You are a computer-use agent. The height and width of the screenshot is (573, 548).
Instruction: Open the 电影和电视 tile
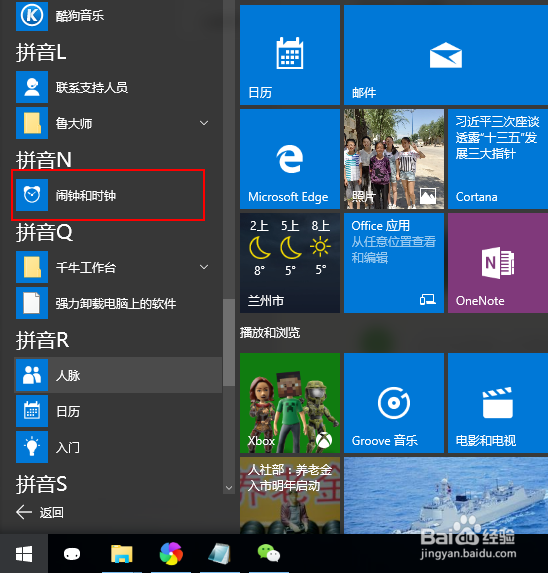coord(498,403)
